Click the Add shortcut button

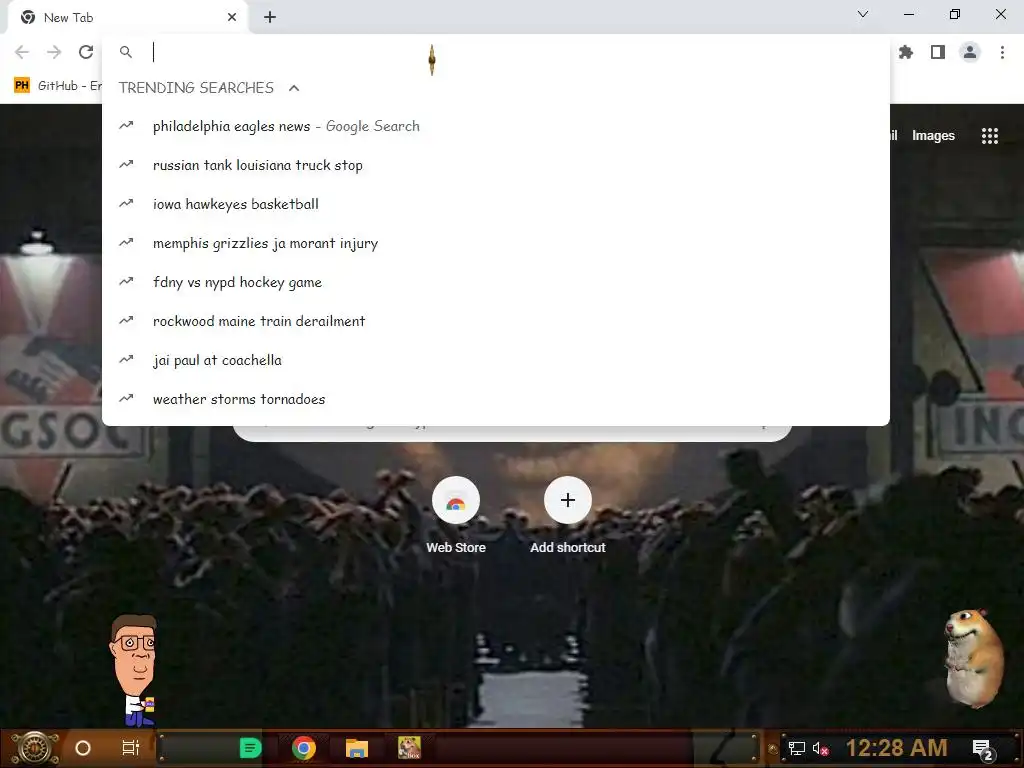coord(568,515)
